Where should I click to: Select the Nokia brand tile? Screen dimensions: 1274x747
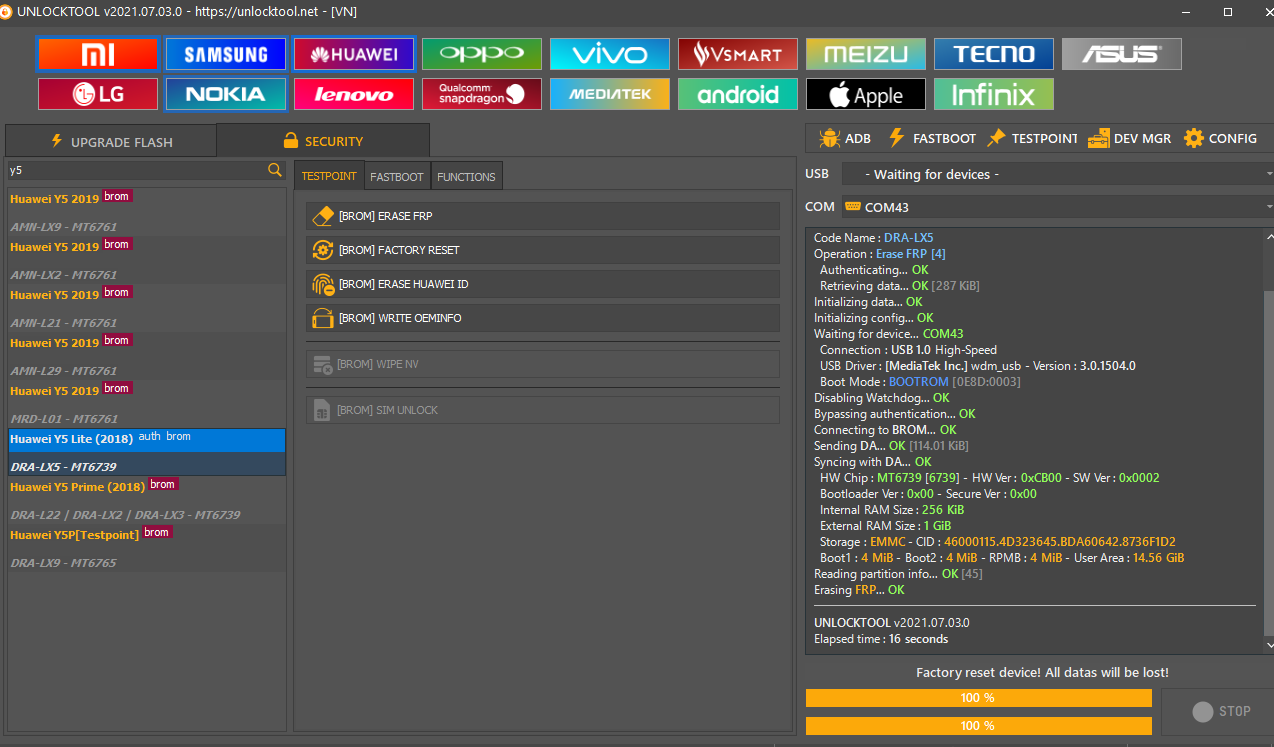(226, 94)
